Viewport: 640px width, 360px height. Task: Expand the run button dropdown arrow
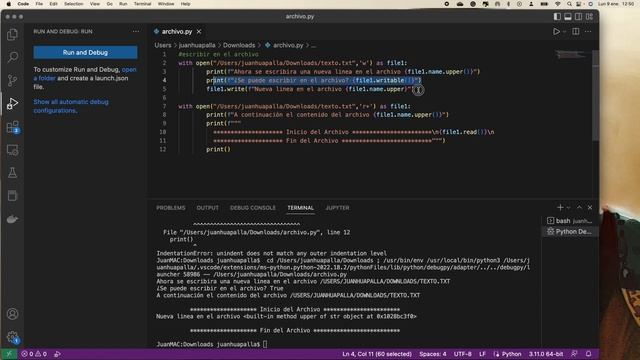click(564, 32)
